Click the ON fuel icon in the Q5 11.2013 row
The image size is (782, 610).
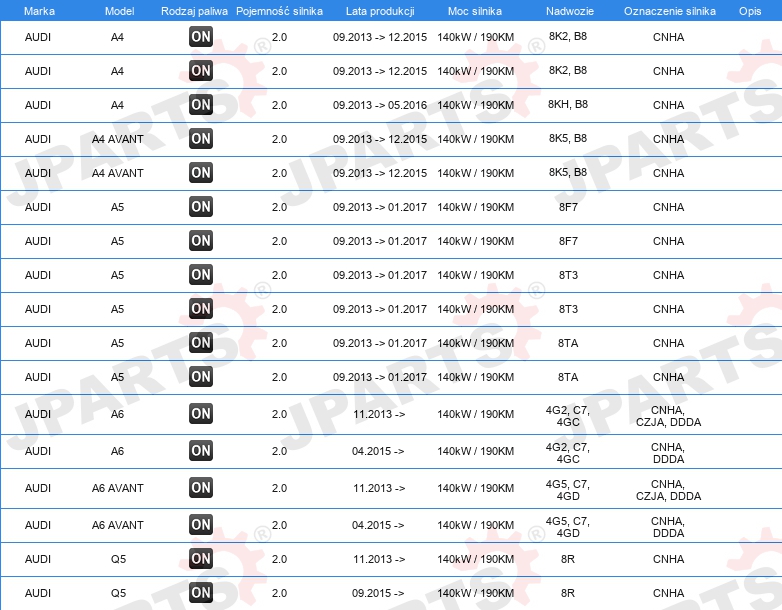click(201, 559)
